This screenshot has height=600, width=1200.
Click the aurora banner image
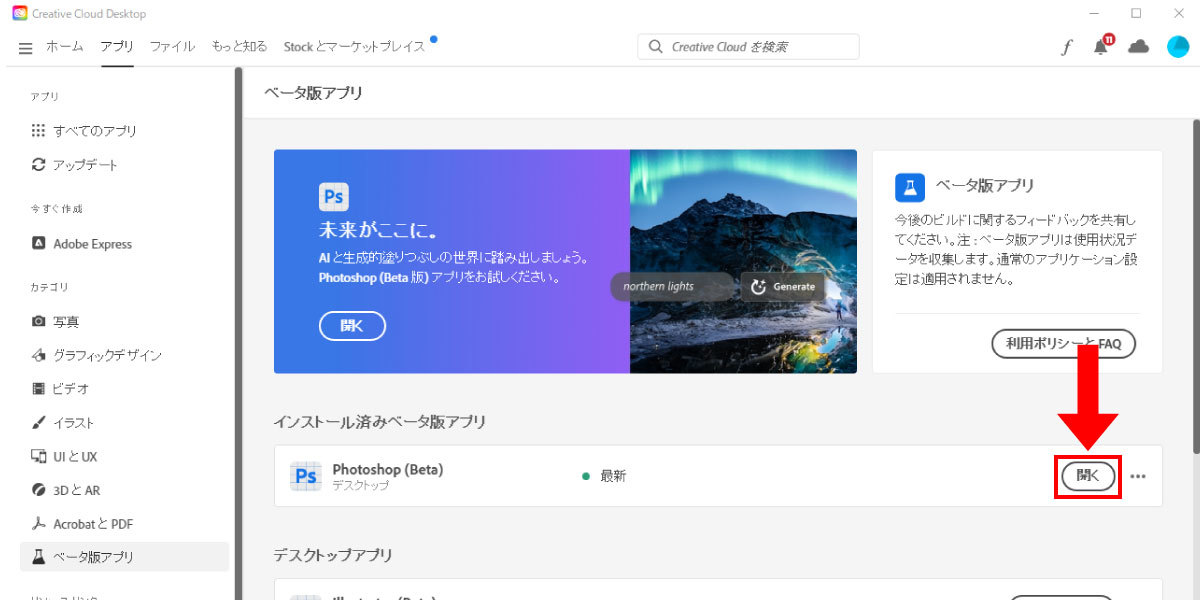click(743, 261)
